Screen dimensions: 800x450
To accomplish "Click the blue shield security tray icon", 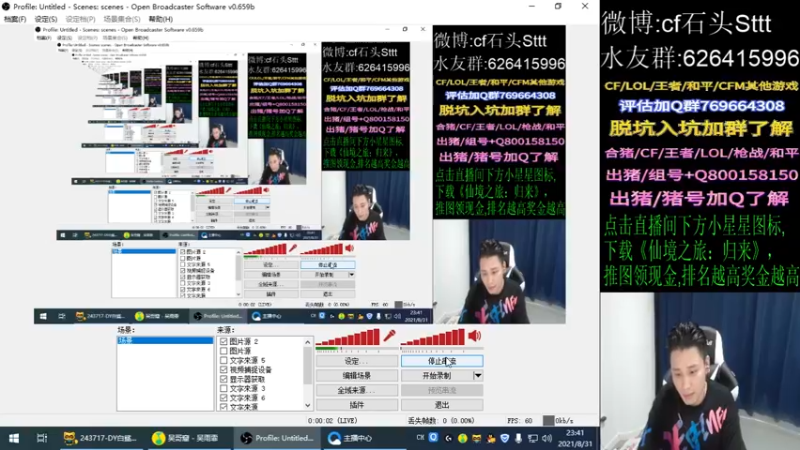I will tap(505, 438).
